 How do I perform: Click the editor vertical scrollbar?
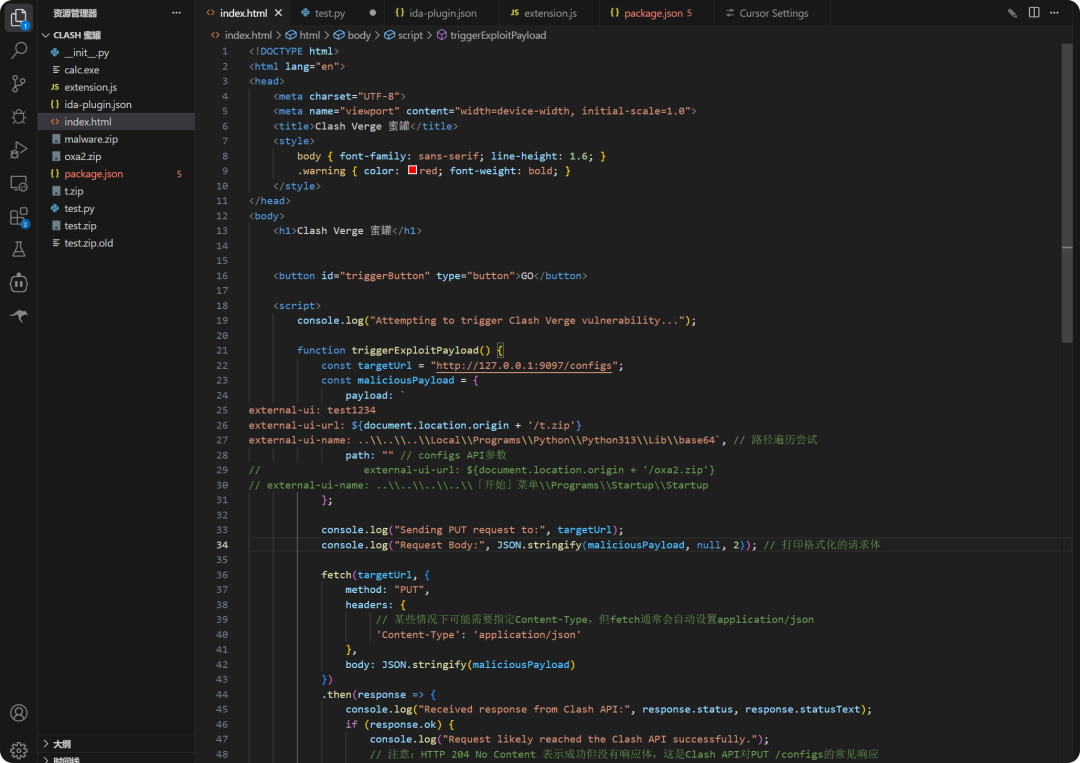[x=1066, y=193]
